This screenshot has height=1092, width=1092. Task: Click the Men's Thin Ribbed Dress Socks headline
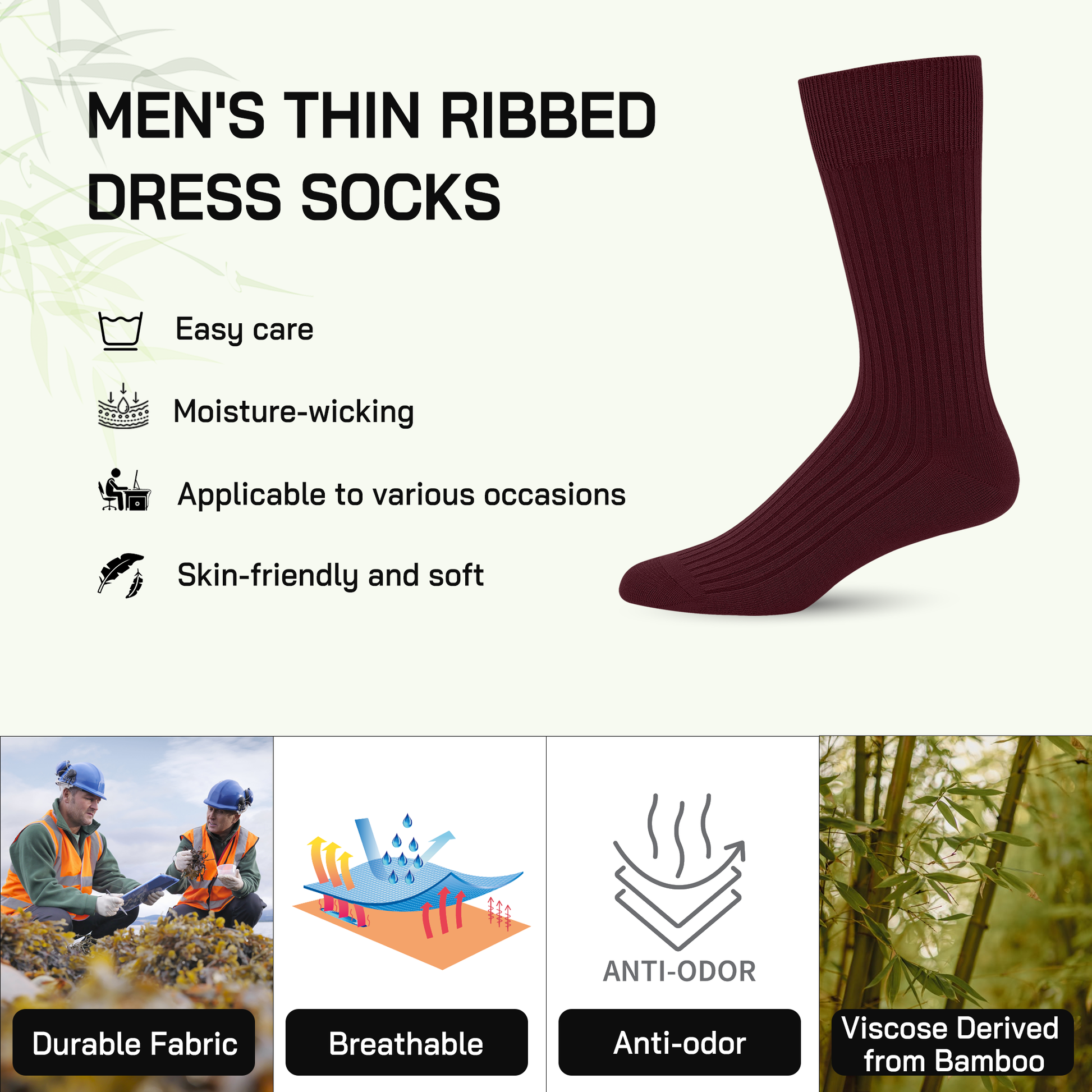click(371, 156)
